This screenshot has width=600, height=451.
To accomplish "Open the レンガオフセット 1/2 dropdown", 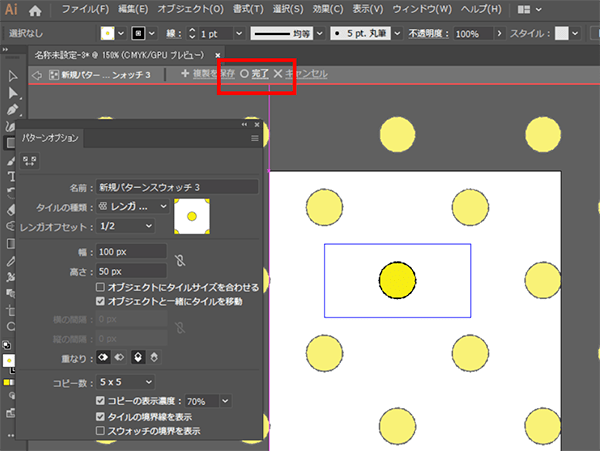I will tap(124, 227).
